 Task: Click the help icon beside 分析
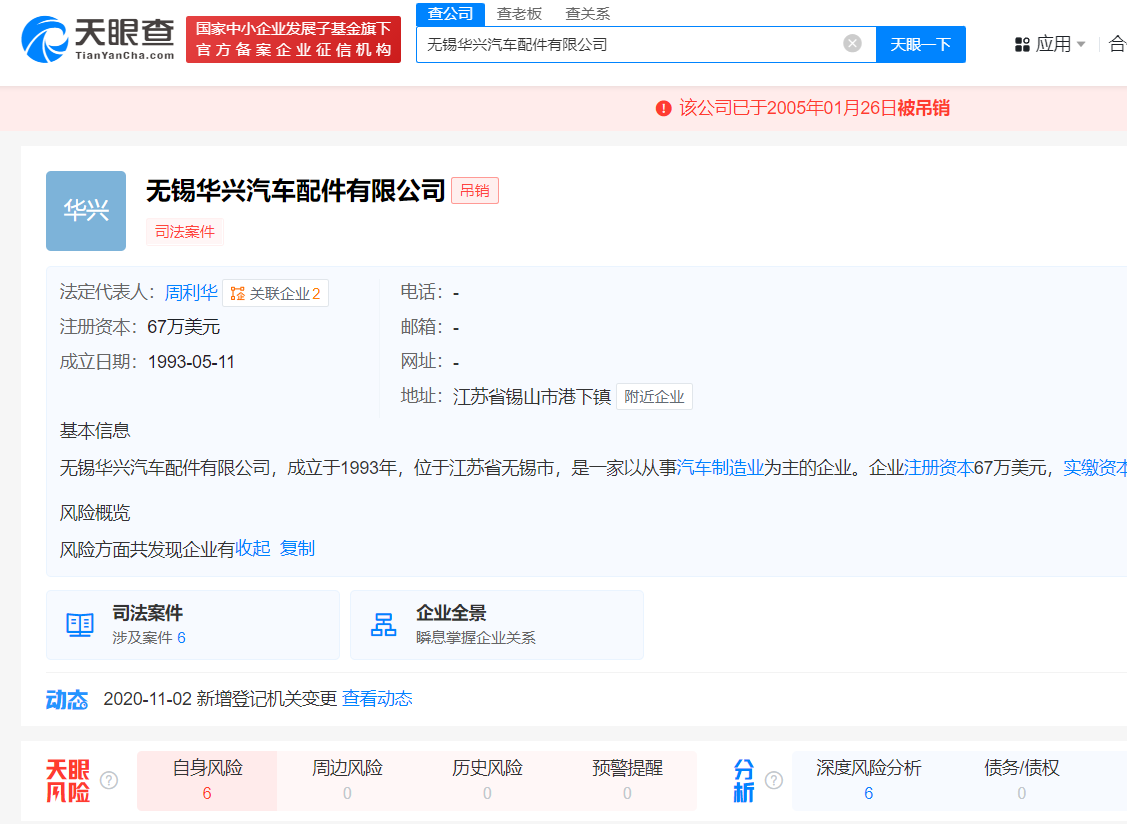tap(774, 780)
